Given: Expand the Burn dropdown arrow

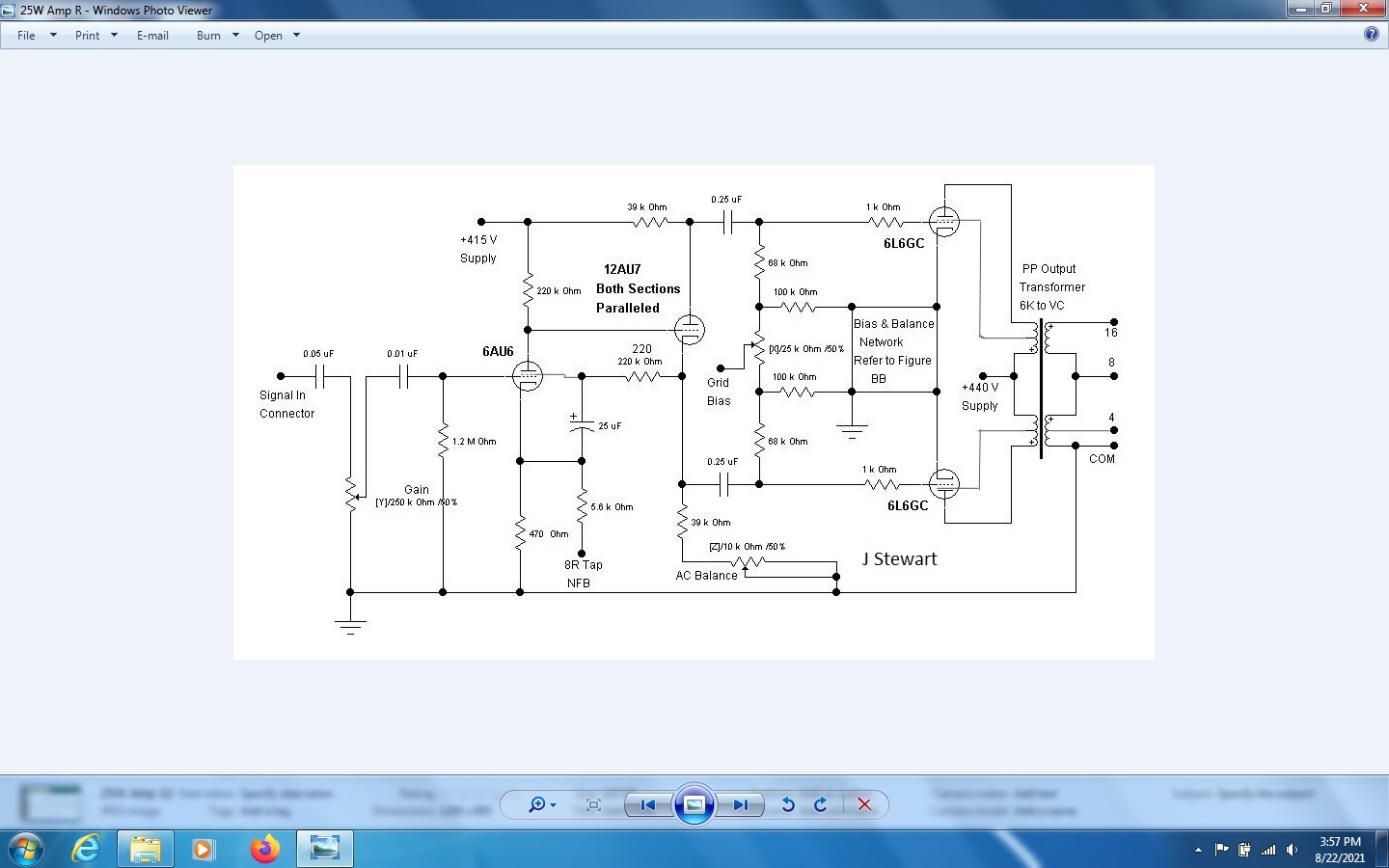Looking at the screenshot, I should click(235, 36).
